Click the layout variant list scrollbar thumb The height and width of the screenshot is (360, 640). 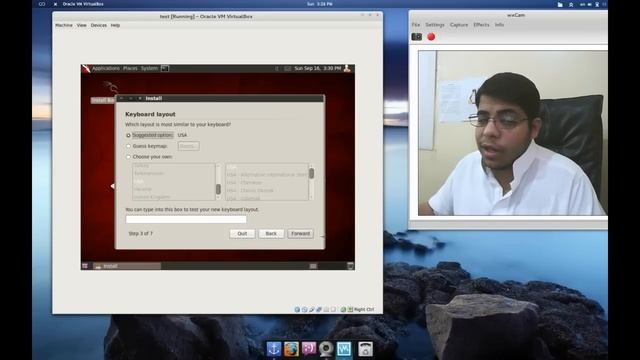[x=311, y=173]
